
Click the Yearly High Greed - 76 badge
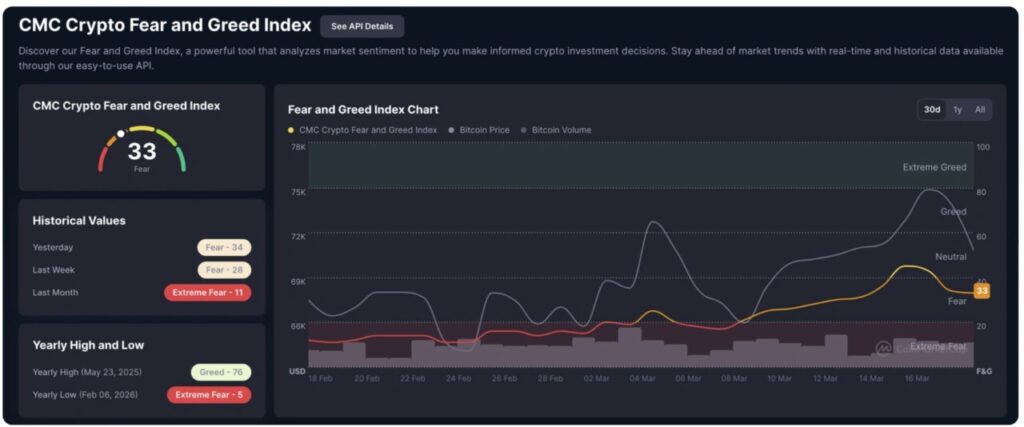tap(221, 372)
